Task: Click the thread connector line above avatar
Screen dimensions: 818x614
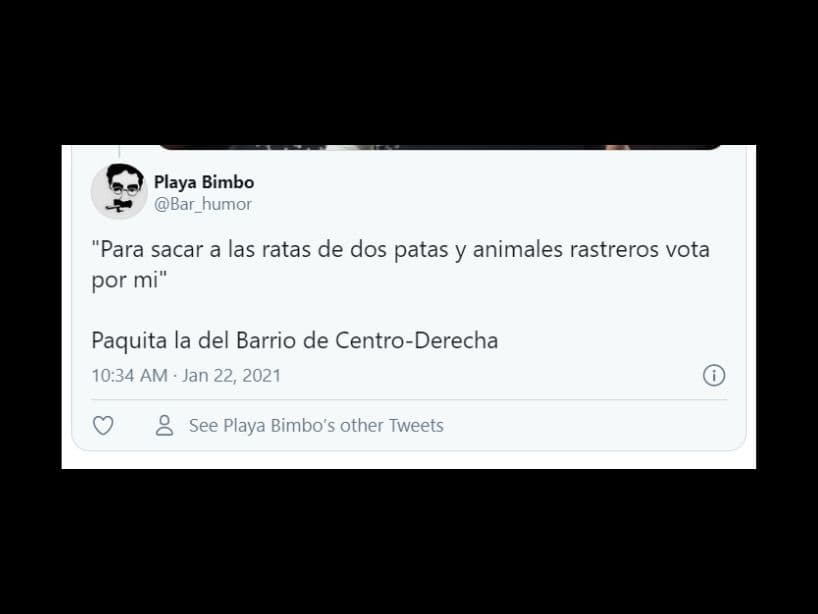Action: pyautogui.click(x=119, y=152)
